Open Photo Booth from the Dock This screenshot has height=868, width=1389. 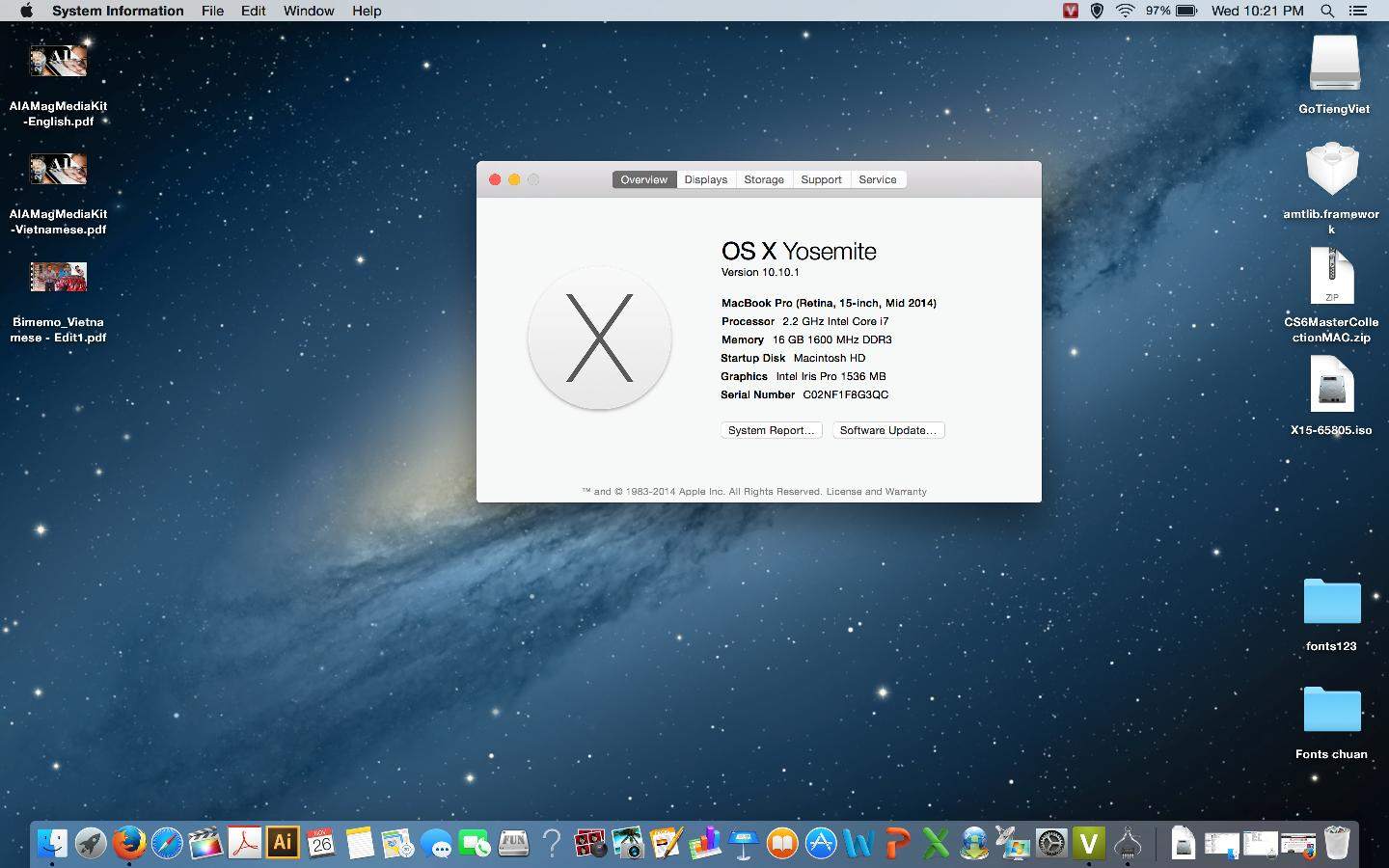pyautogui.click(x=589, y=843)
